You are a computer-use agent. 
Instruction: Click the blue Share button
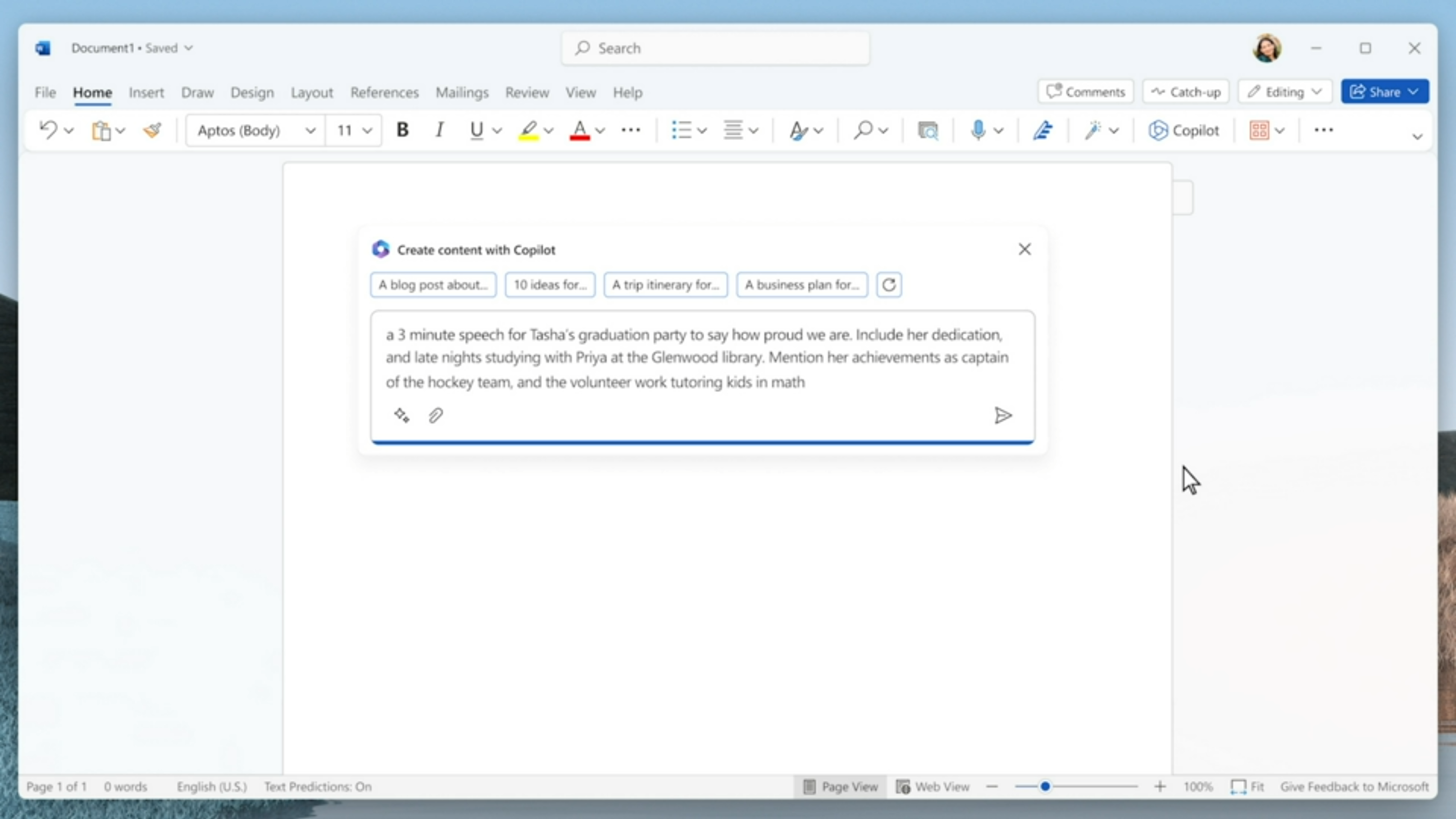coord(1385,92)
